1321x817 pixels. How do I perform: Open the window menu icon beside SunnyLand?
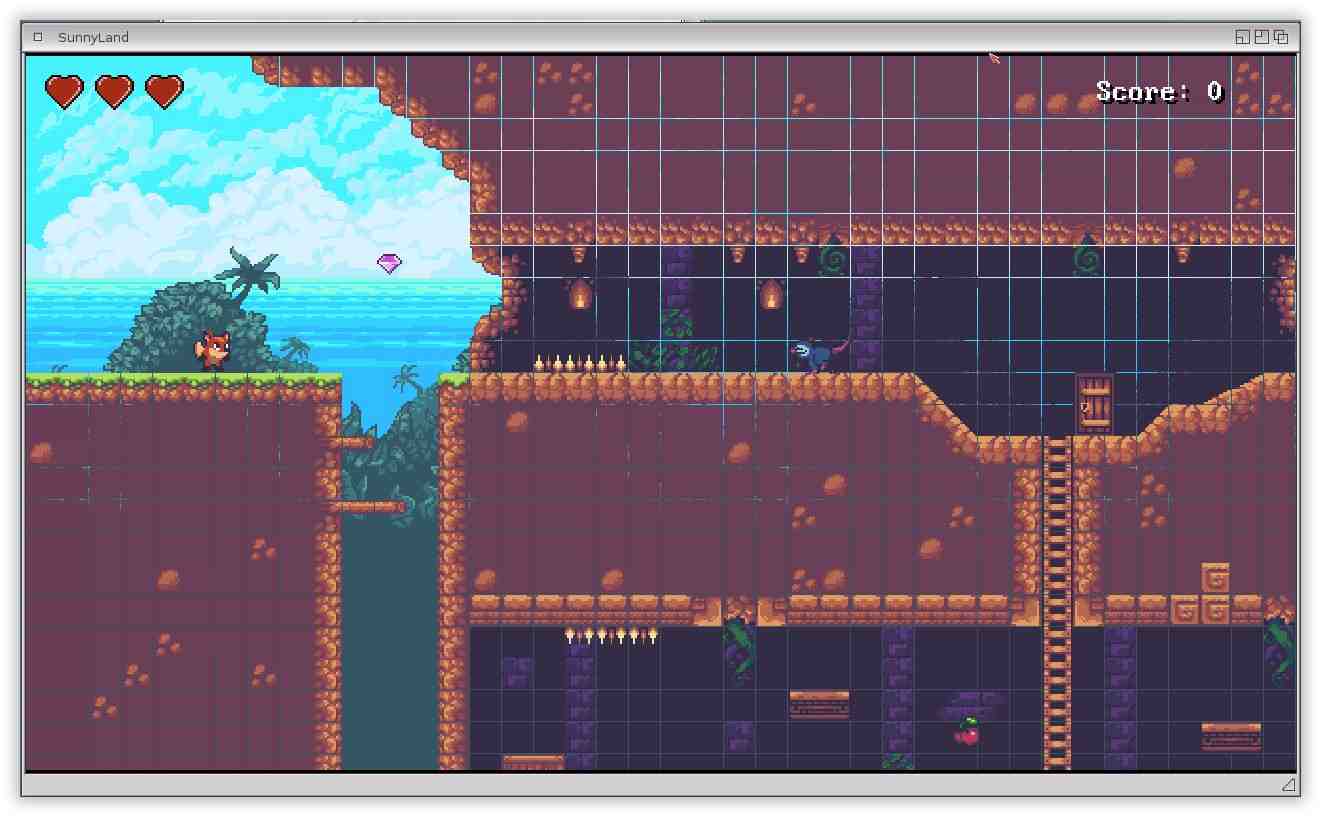click(38, 37)
